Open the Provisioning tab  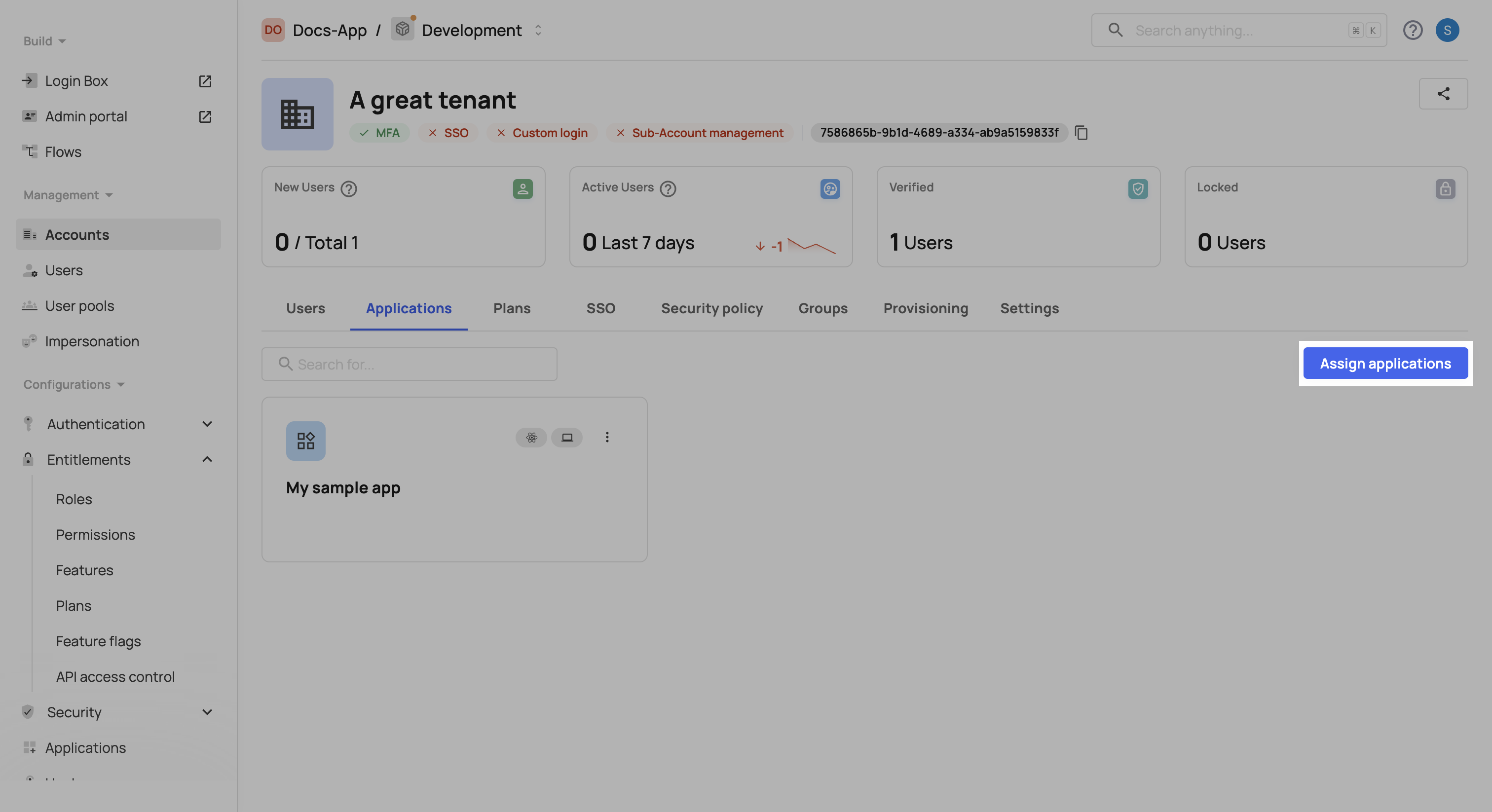coord(925,309)
